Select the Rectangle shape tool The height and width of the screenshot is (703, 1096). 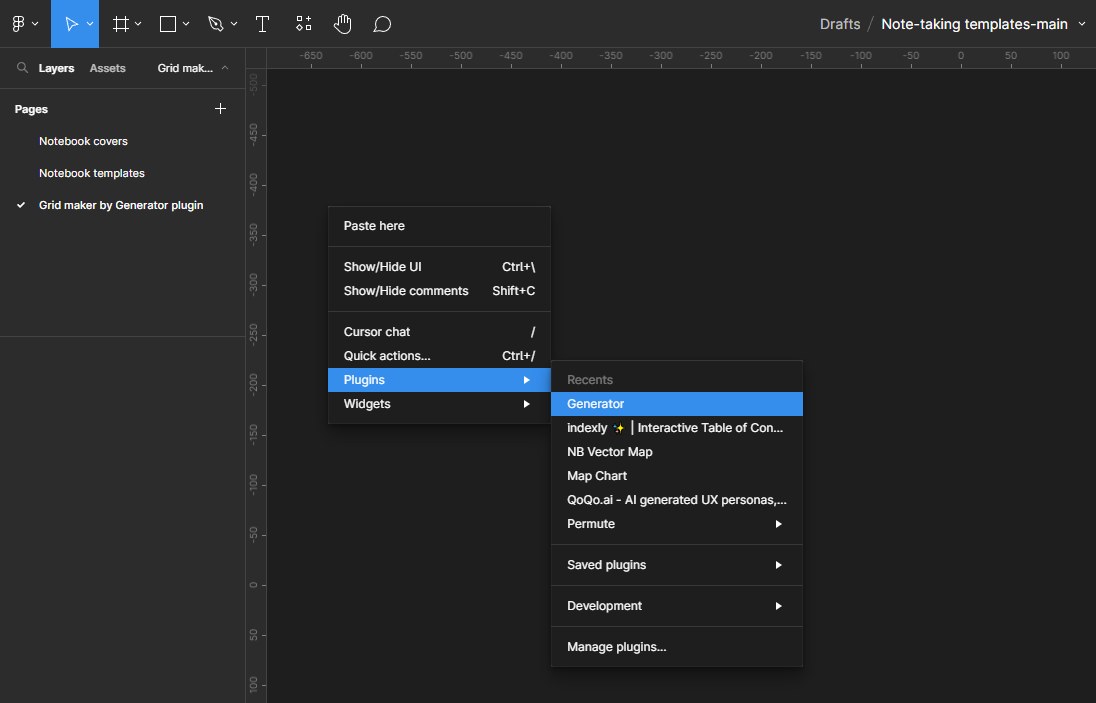click(x=168, y=24)
